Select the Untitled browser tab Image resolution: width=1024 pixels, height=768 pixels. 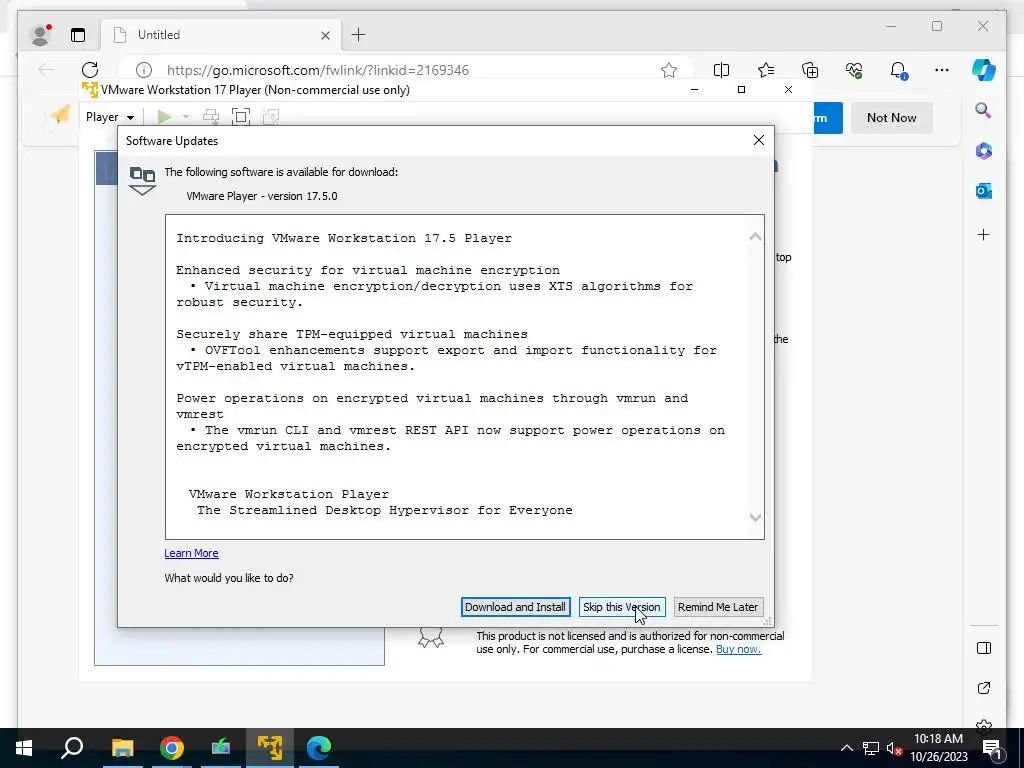tap(221, 35)
